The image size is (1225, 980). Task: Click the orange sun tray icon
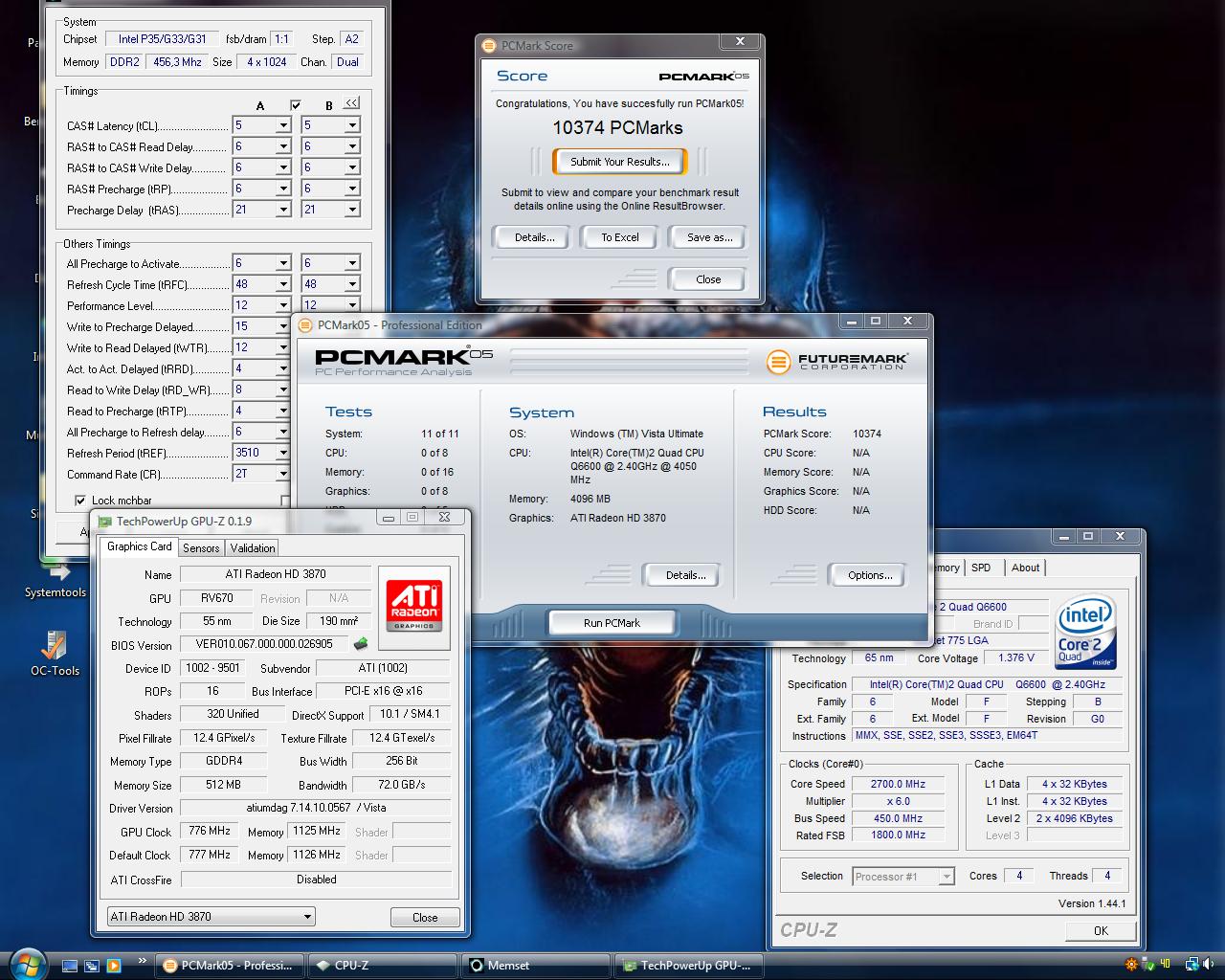coord(1132,965)
